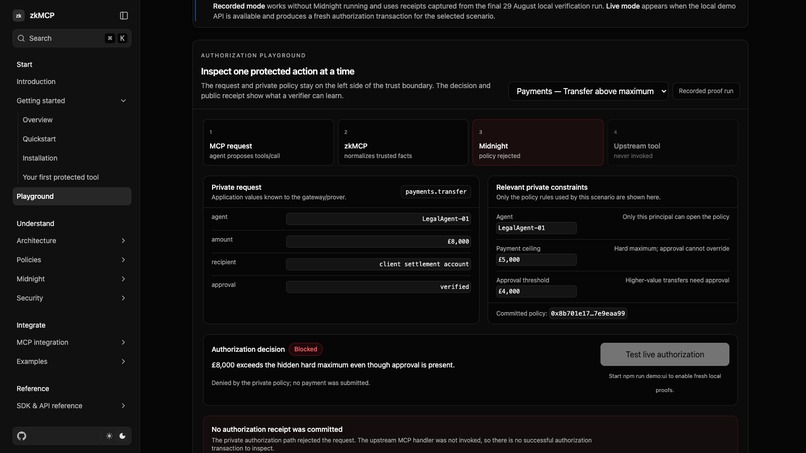The height and width of the screenshot is (453, 806).
Task: Open the scenario dropdown Payments — Transfer above maximum
Action: (588, 91)
